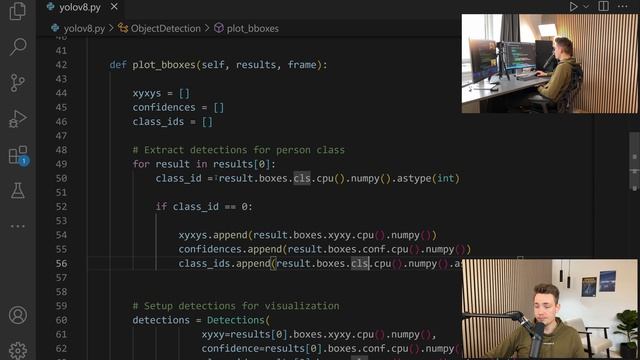Open the Explorer view in activity bar

pos(18,11)
